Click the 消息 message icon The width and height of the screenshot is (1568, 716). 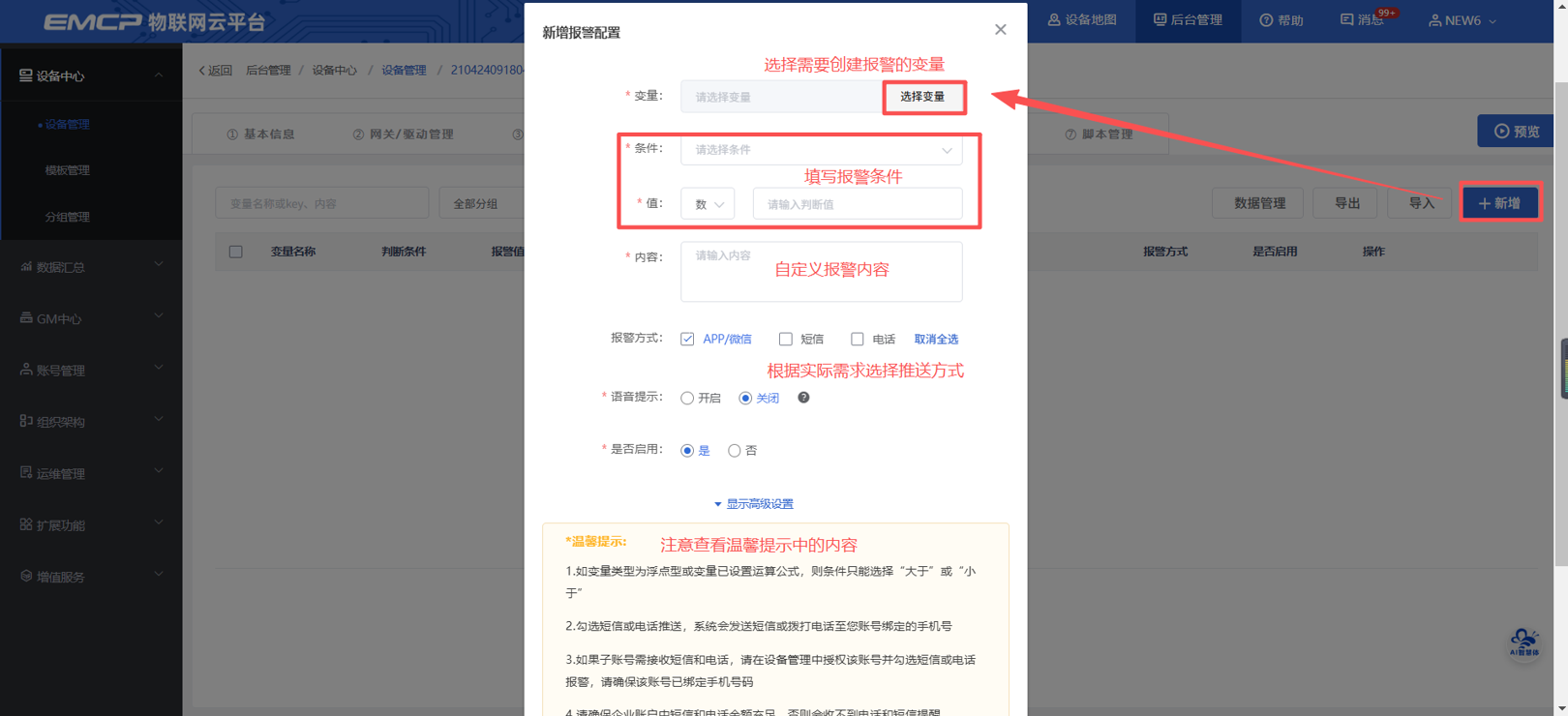coord(1346,20)
